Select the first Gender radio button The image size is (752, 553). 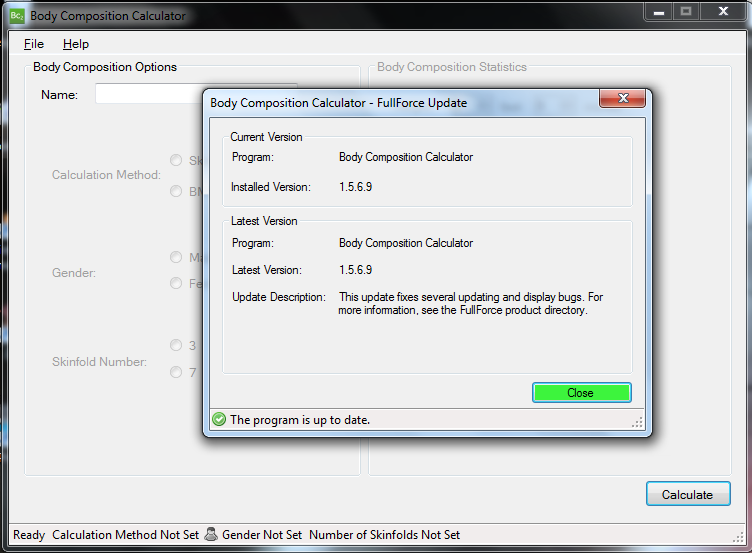coord(176,257)
